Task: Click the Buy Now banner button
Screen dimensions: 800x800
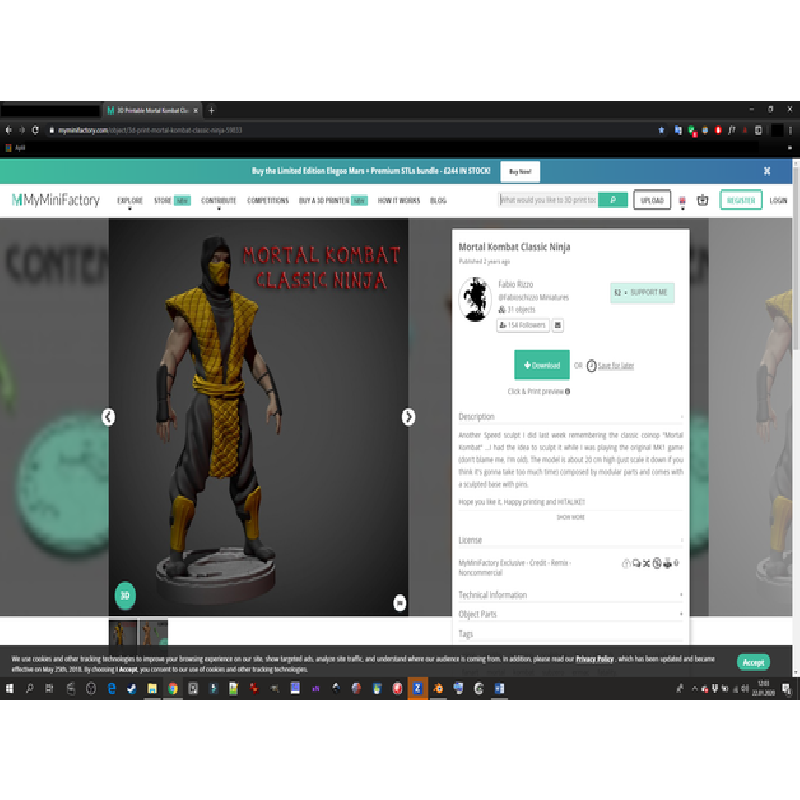Action: pyautogui.click(x=520, y=171)
